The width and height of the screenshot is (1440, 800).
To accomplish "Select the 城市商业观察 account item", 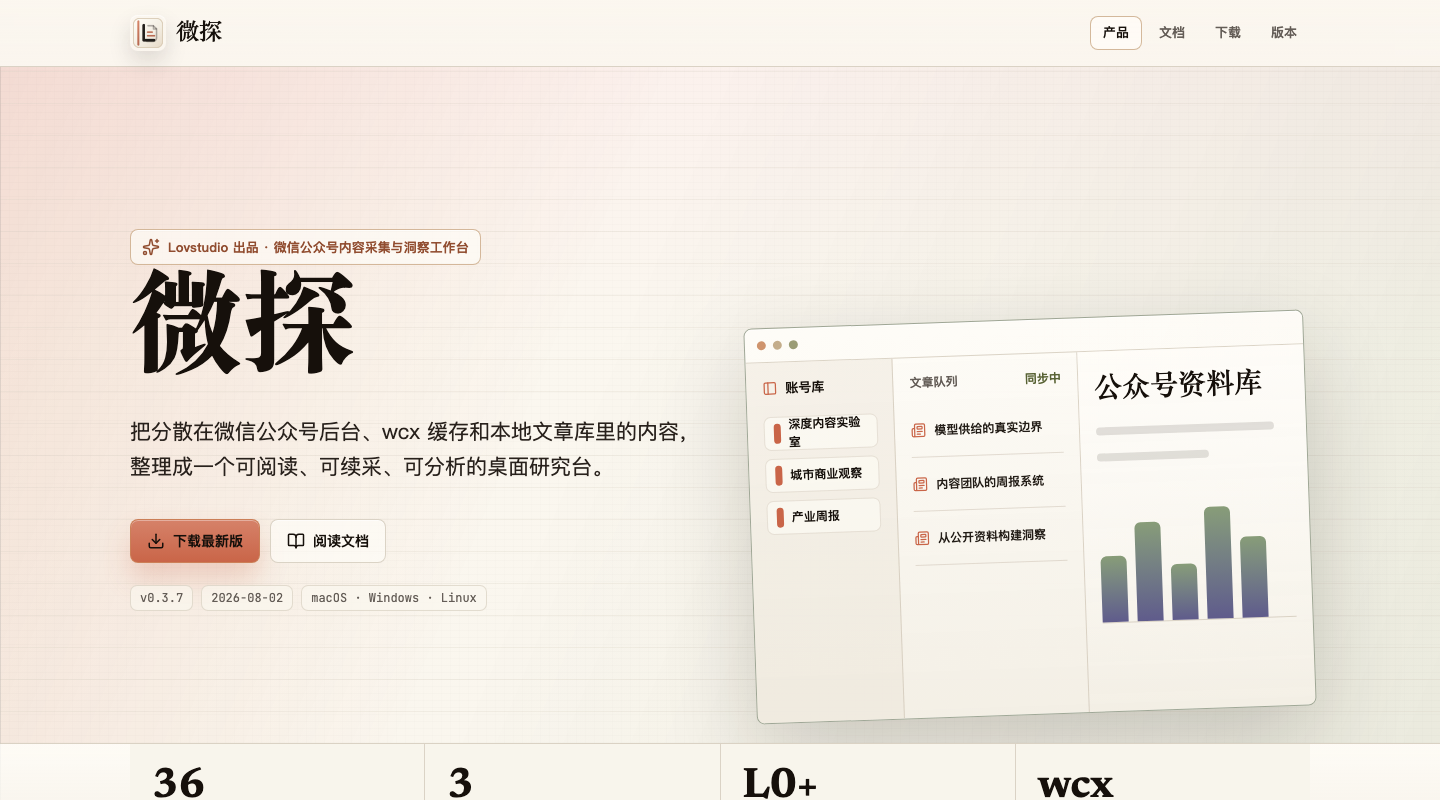I will [822, 474].
